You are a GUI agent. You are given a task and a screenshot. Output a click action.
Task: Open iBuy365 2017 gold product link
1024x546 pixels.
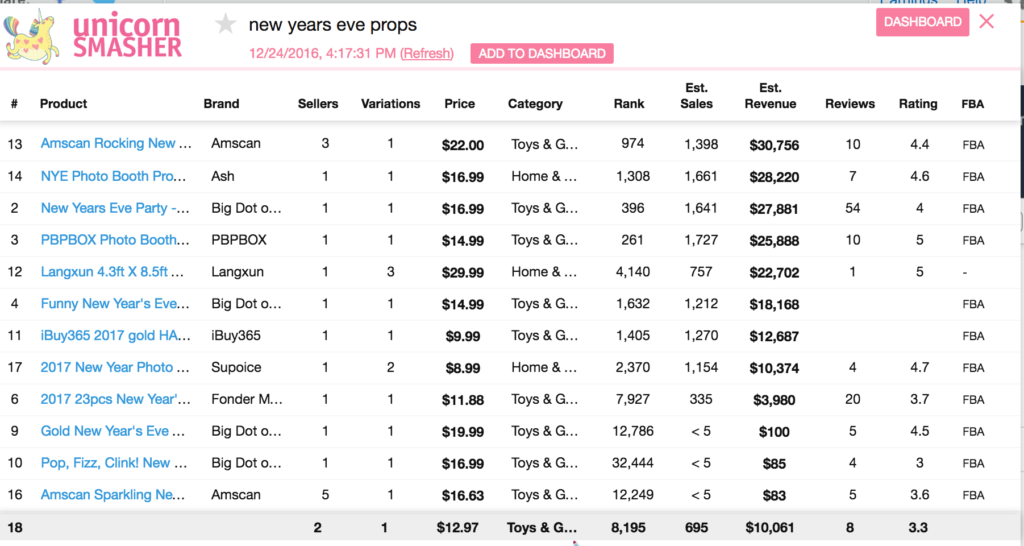tap(116, 336)
